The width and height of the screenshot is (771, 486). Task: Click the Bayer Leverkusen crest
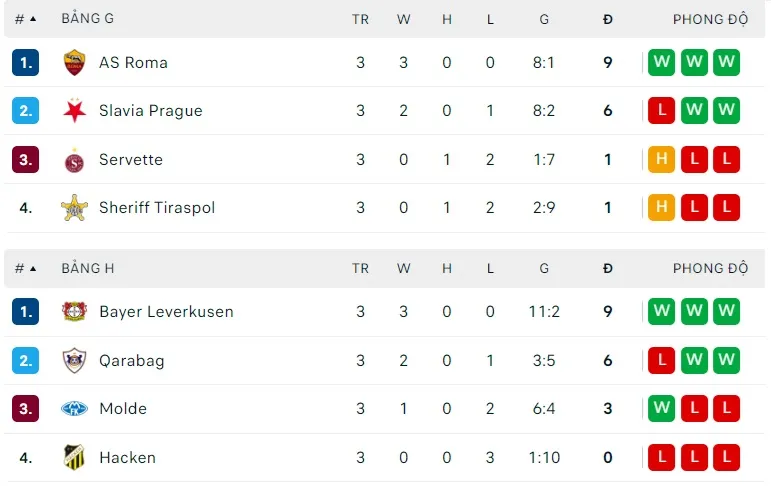click(75, 312)
